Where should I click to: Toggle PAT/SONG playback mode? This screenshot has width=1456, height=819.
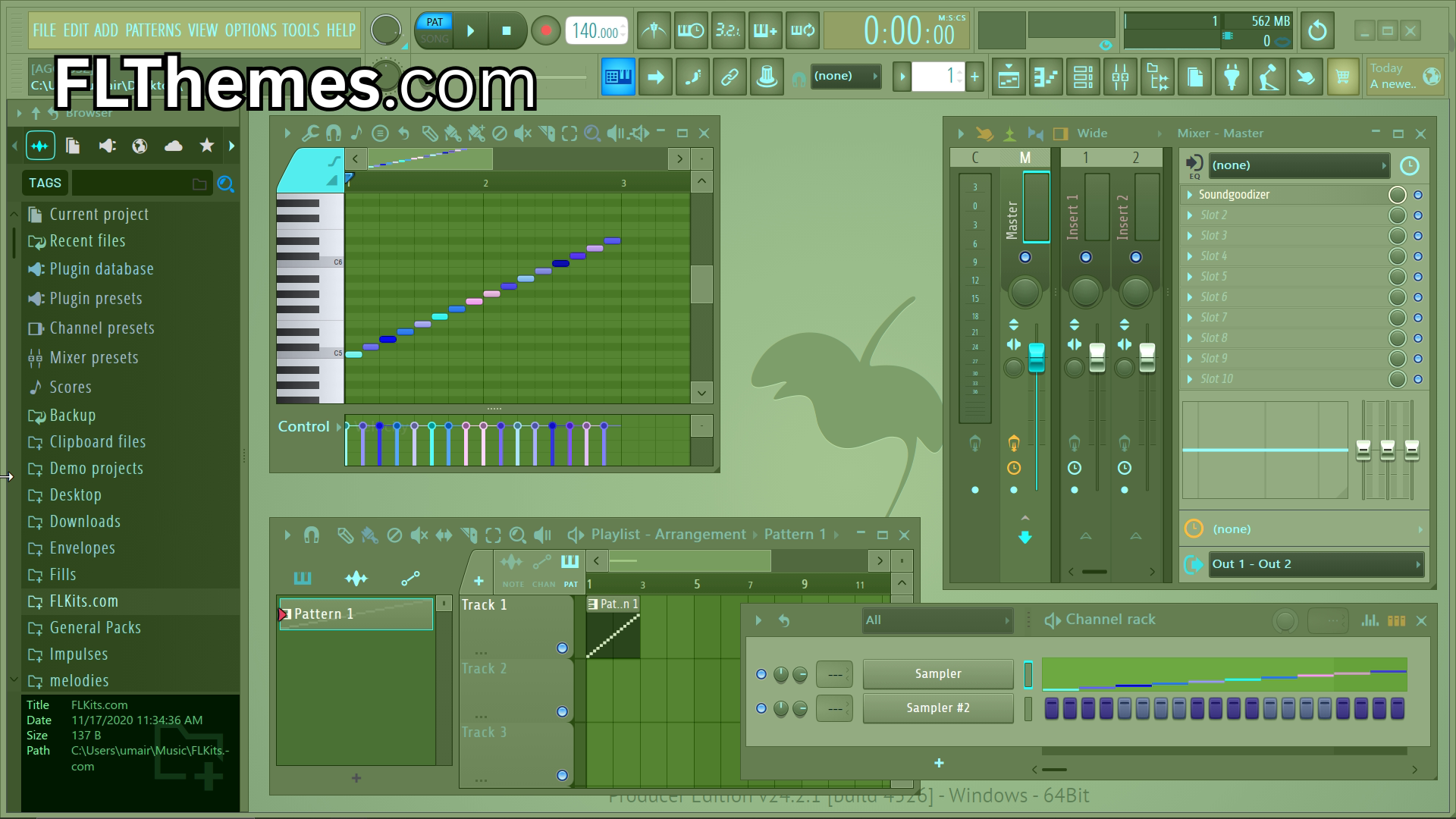pos(435,30)
